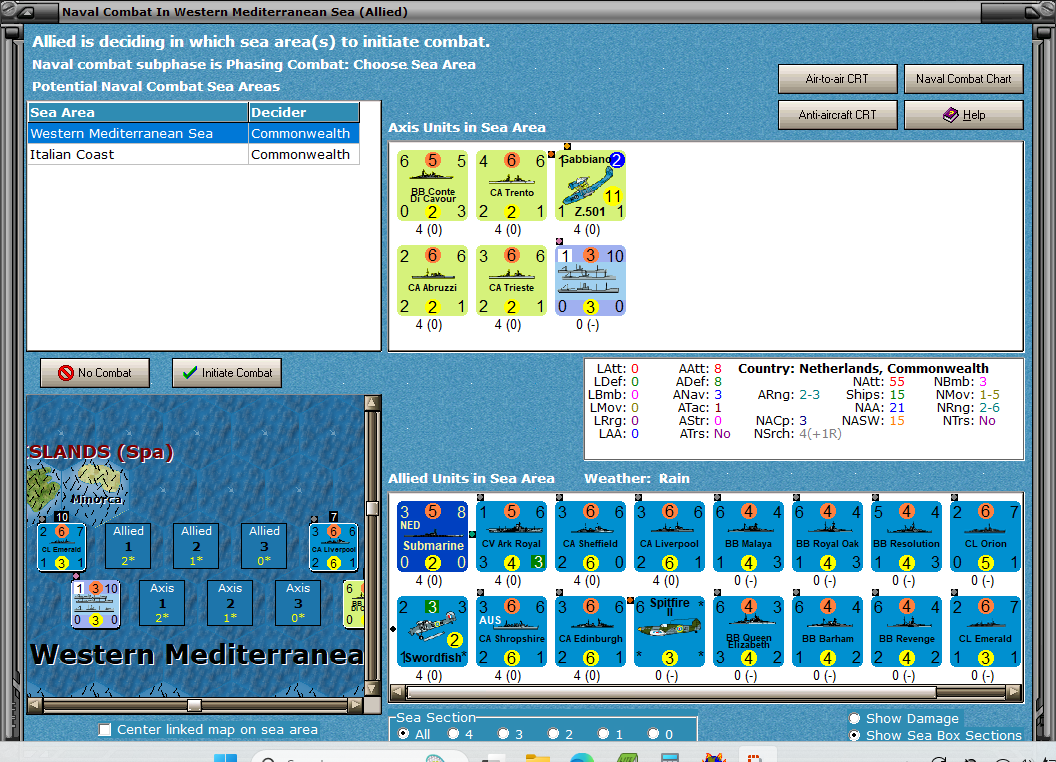The width and height of the screenshot is (1056, 762).
Task: Select the CA Trieste Axis cruiser
Action: (511, 280)
